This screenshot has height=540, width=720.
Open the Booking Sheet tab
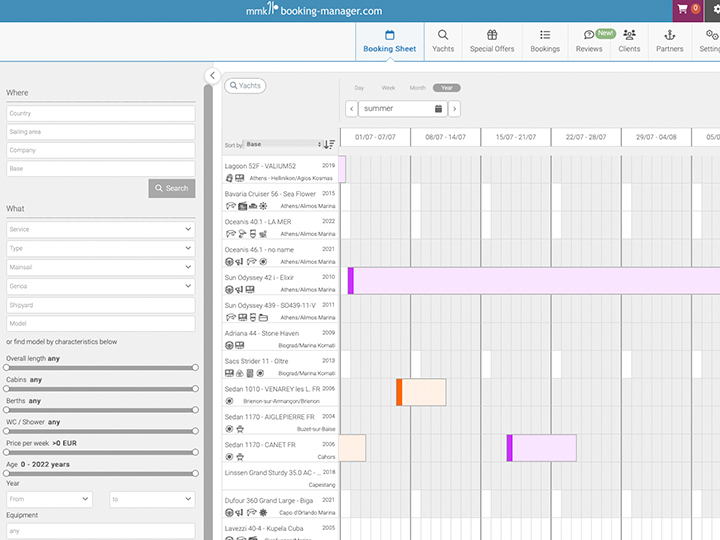coord(389,42)
